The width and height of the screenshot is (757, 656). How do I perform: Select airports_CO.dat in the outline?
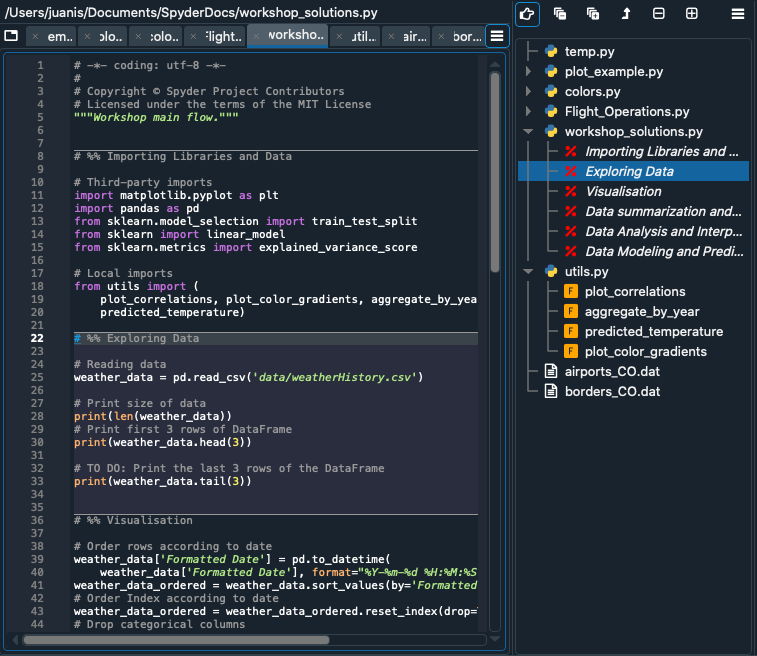(612, 372)
